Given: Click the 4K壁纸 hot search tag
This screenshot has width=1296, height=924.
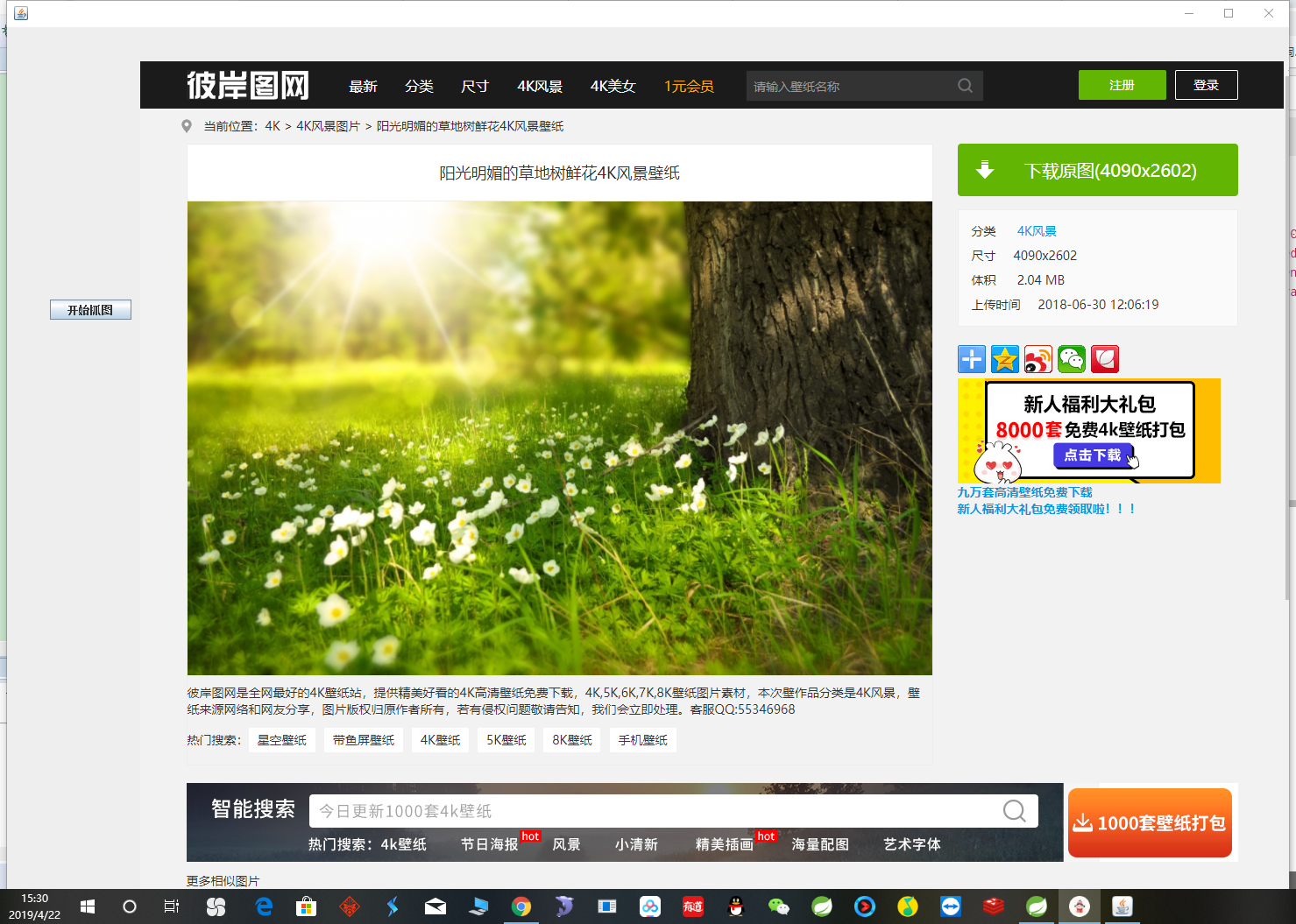Looking at the screenshot, I should point(441,740).
